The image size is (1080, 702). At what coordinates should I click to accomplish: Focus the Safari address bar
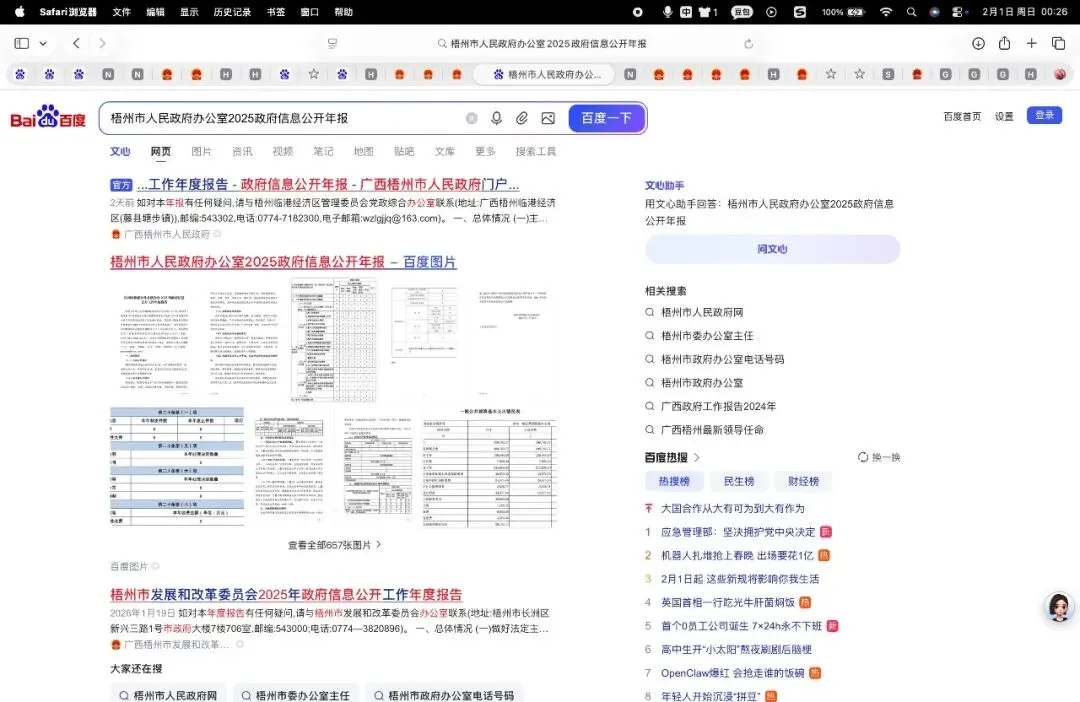(x=541, y=43)
